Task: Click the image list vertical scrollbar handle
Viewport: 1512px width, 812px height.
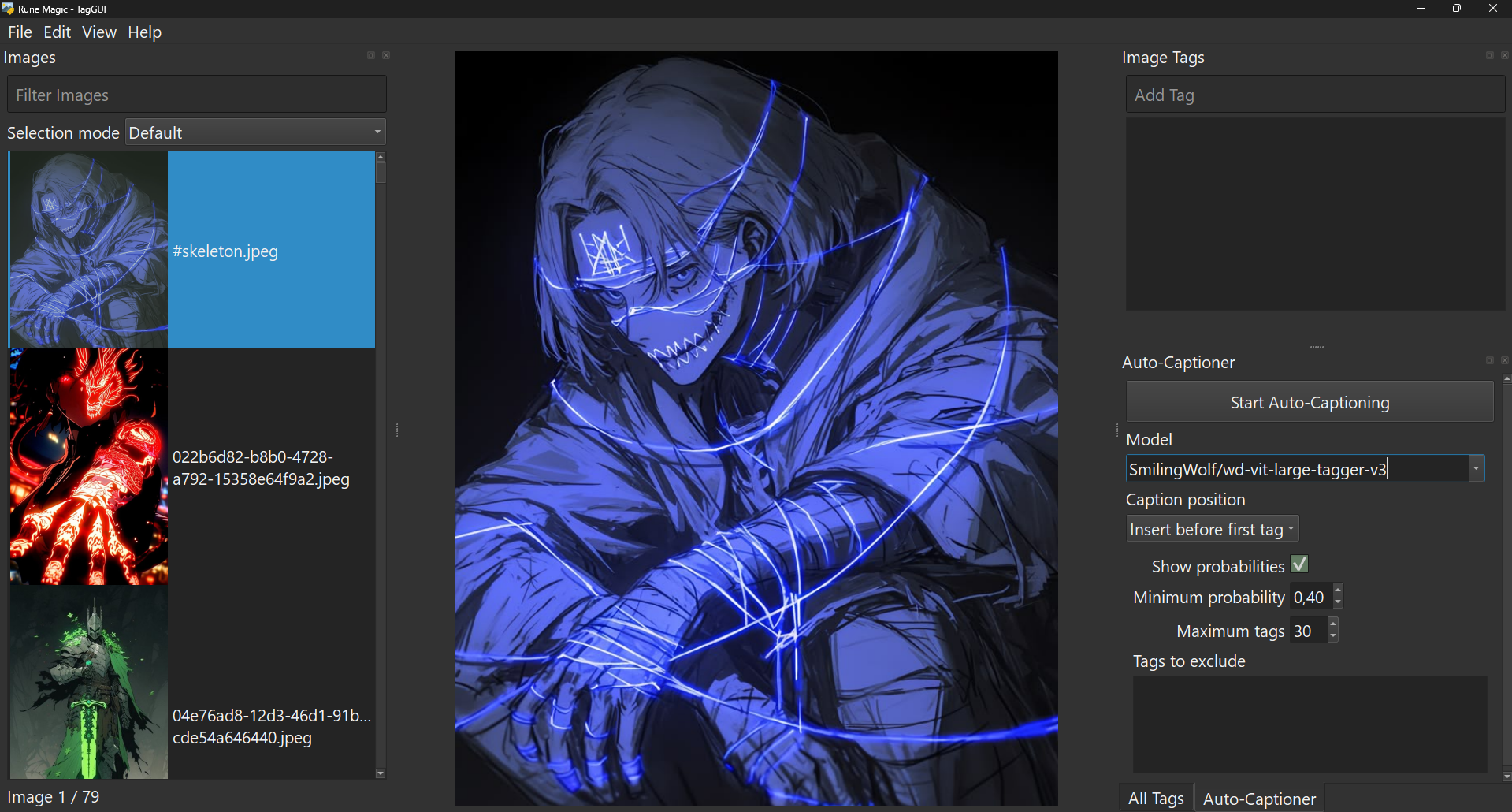Action: 381,173
